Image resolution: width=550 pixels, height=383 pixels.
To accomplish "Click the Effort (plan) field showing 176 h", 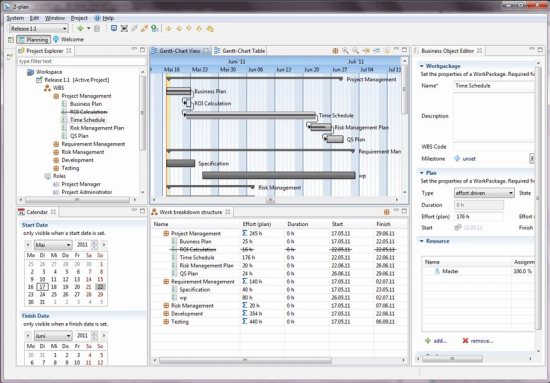I will [x=479, y=217].
